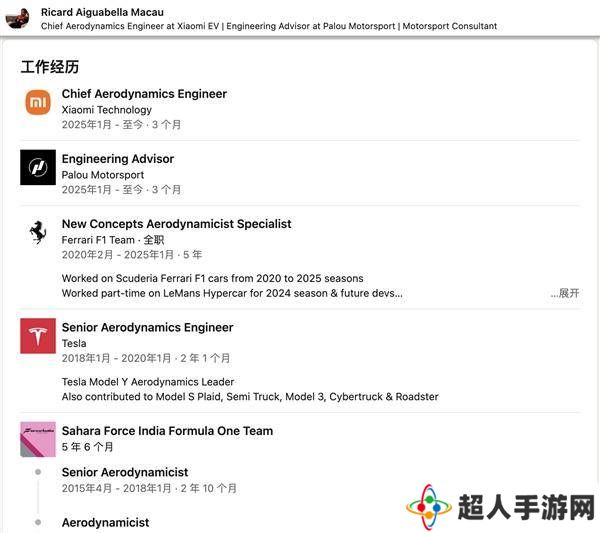The width and height of the screenshot is (600, 533).
Task: Open Sahara Force India Formula One Team
Action: coord(167,431)
